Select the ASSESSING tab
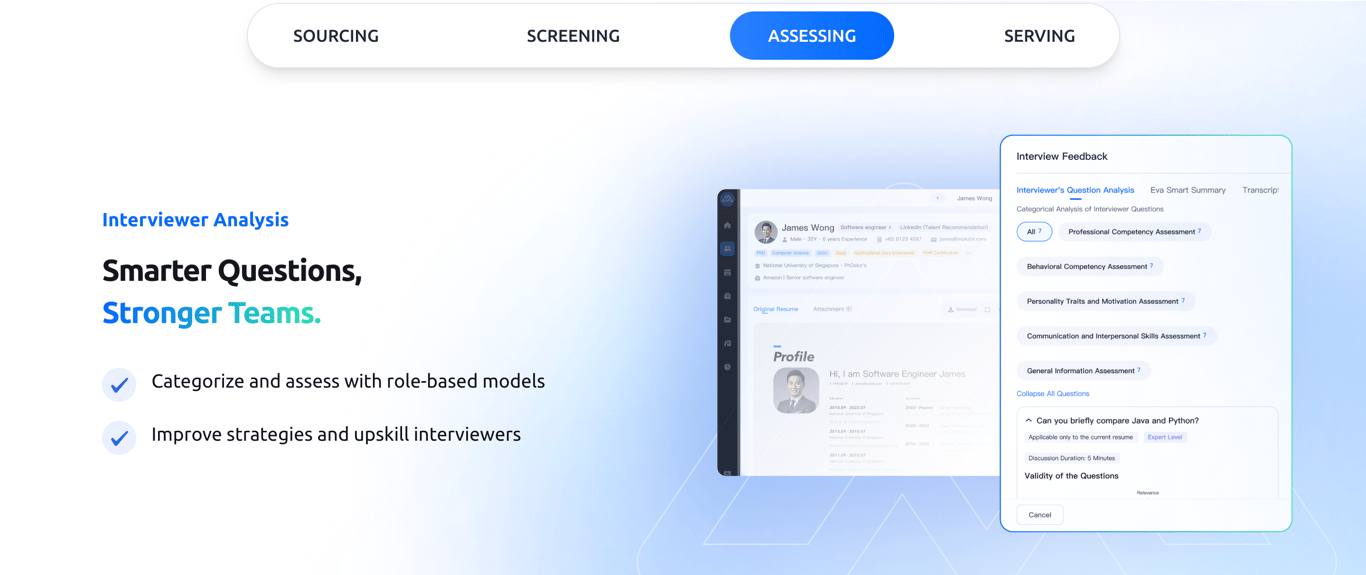 (x=812, y=36)
